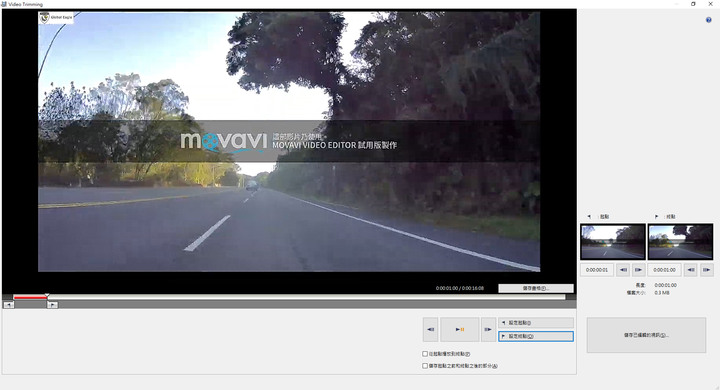Click the highlighted set end point button
The image size is (720, 390).
(536, 336)
